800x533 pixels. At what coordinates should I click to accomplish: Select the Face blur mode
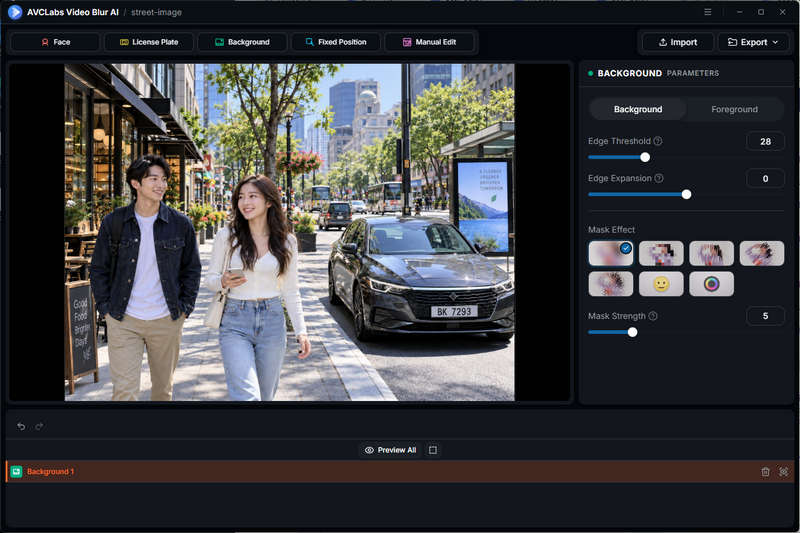55,42
